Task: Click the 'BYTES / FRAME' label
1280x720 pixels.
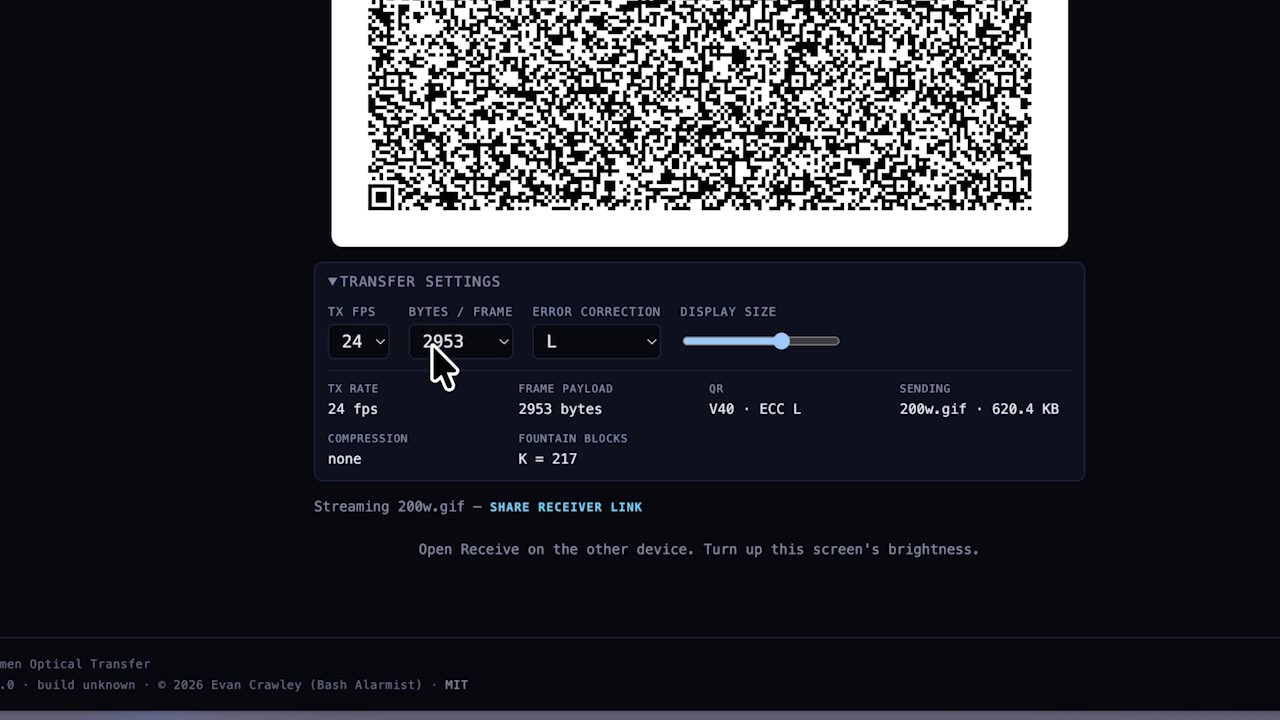Action: coord(460,312)
